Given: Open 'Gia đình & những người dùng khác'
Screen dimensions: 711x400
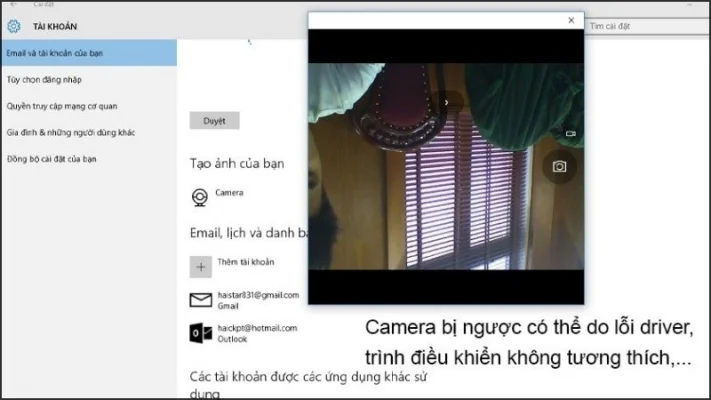Looking at the screenshot, I should coord(71,132).
